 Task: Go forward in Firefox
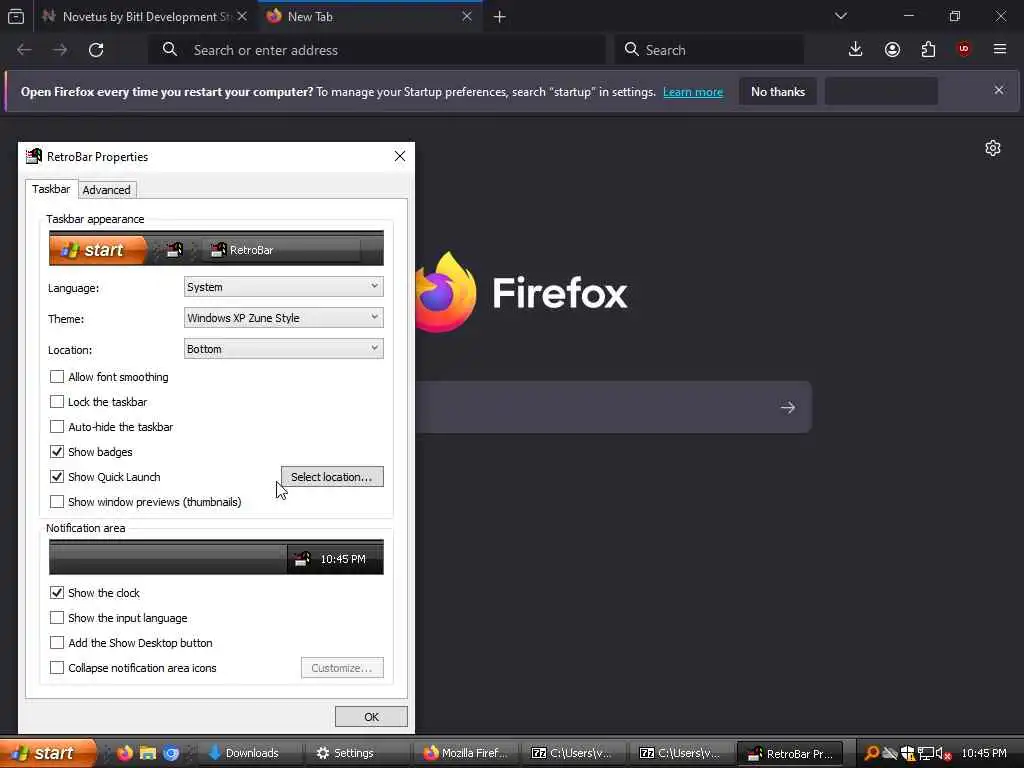click(60, 50)
